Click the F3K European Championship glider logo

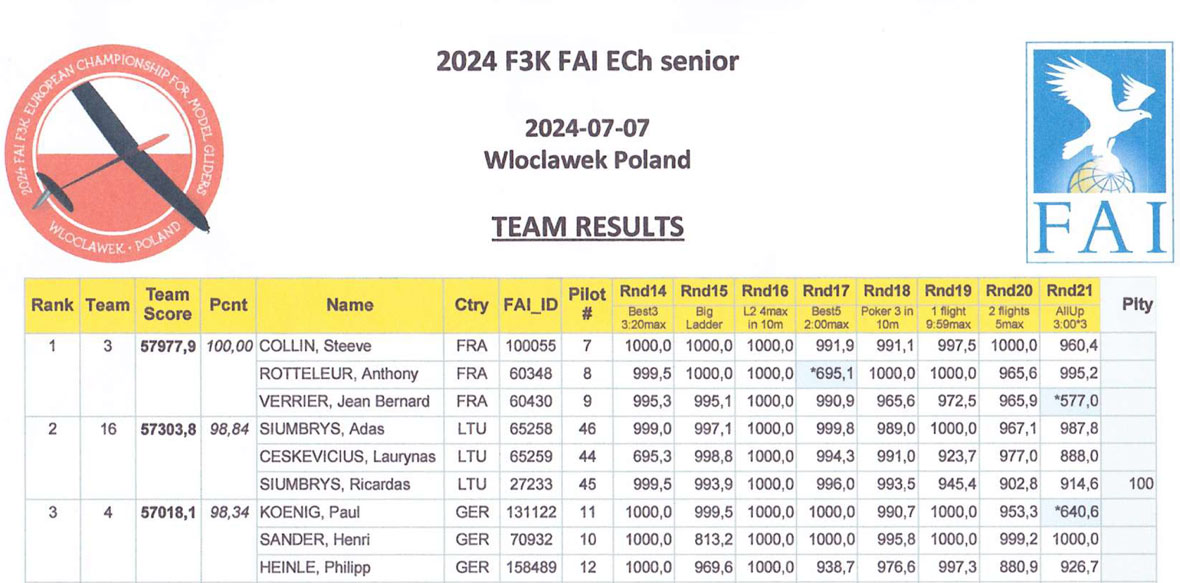[x=107, y=152]
